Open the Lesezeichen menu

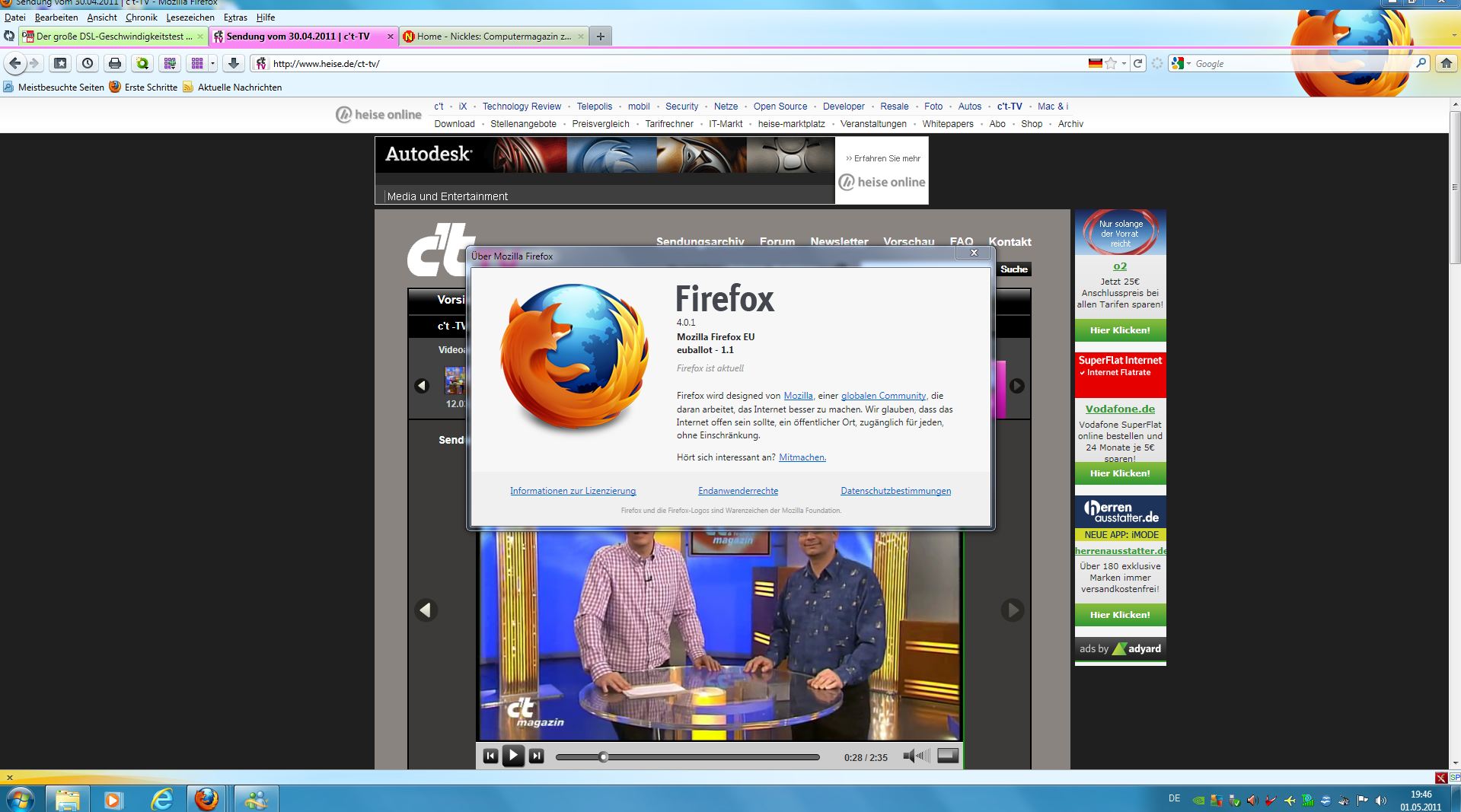tap(190, 17)
